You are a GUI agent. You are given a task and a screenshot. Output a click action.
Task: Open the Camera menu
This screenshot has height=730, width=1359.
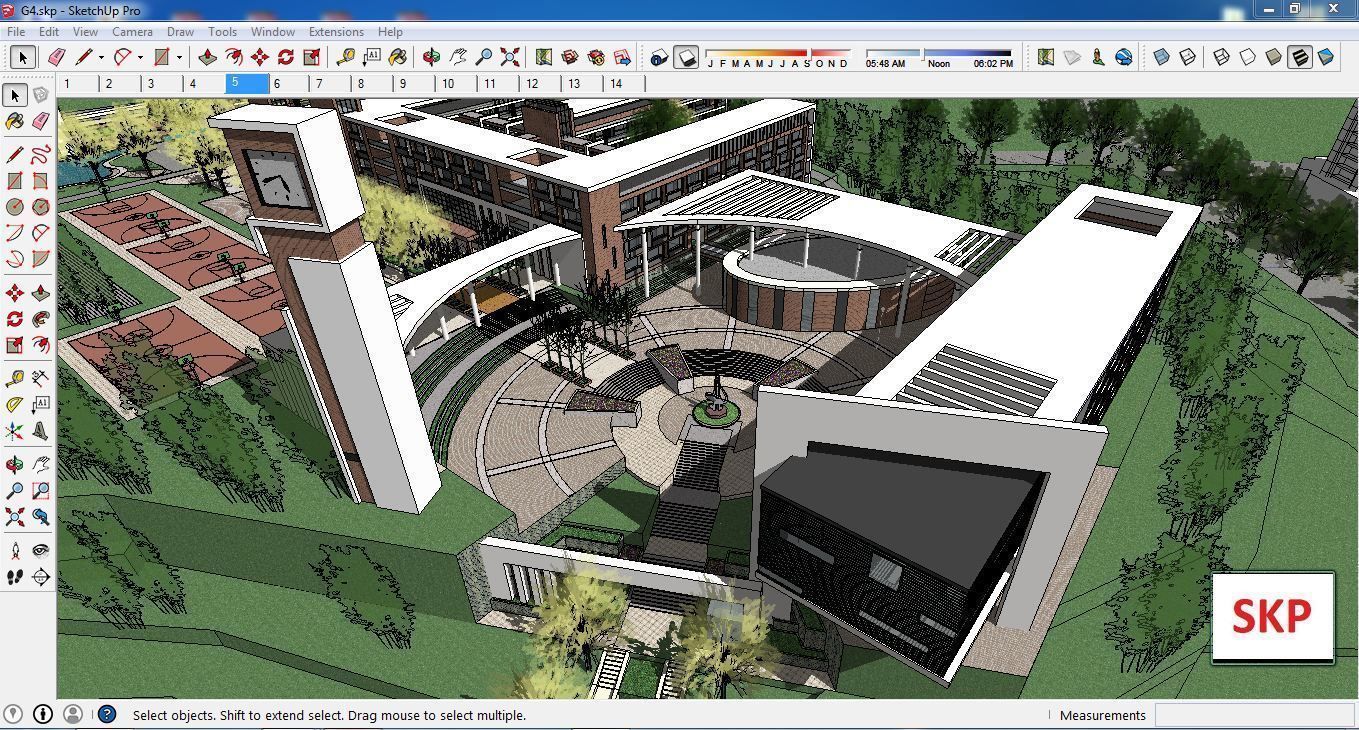(x=132, y=31)
